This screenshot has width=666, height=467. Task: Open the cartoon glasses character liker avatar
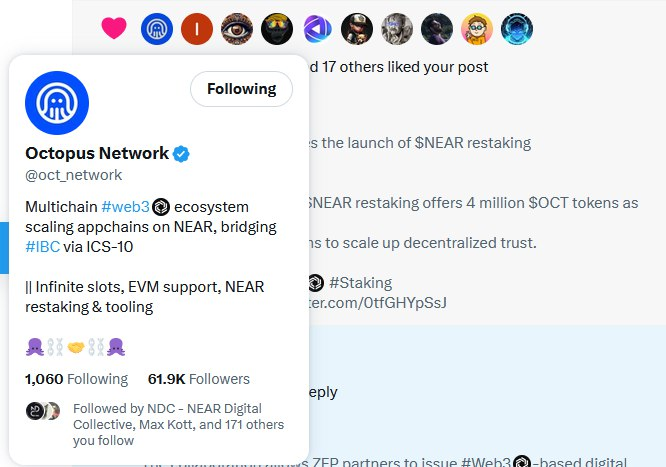coord(477,29)
